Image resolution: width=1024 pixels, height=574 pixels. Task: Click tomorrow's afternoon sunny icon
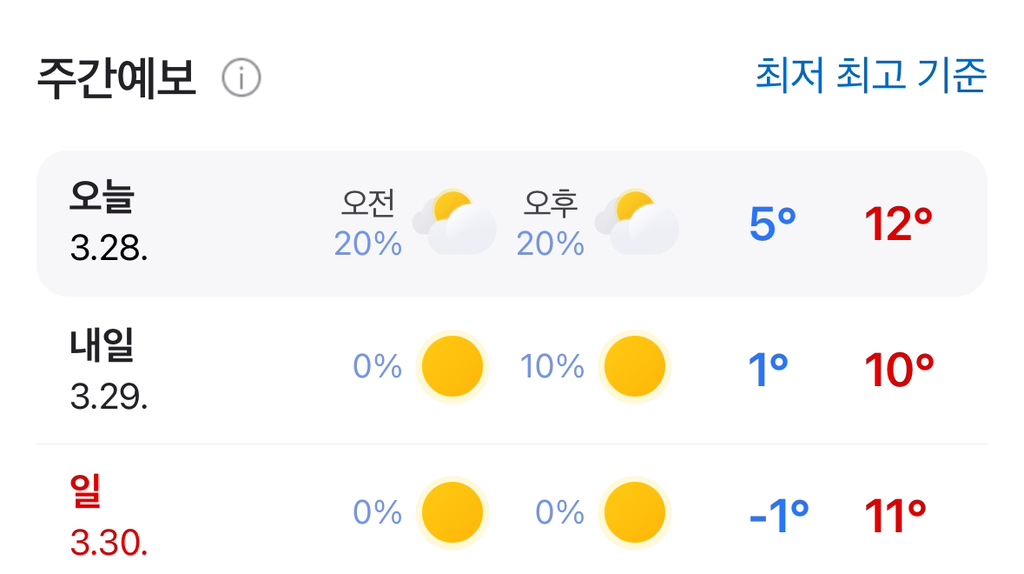tap(634, 367)
